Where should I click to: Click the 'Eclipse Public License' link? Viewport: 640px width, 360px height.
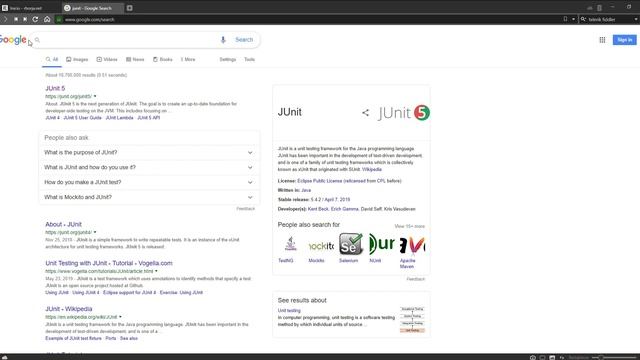coord(320,181)
